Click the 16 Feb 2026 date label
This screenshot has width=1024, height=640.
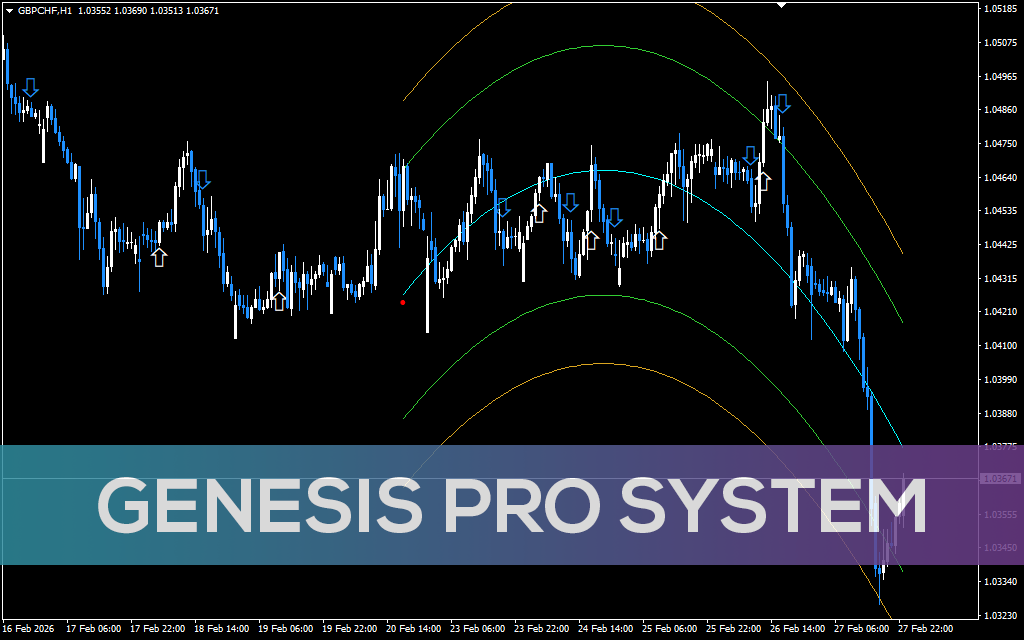pos(28,629)
